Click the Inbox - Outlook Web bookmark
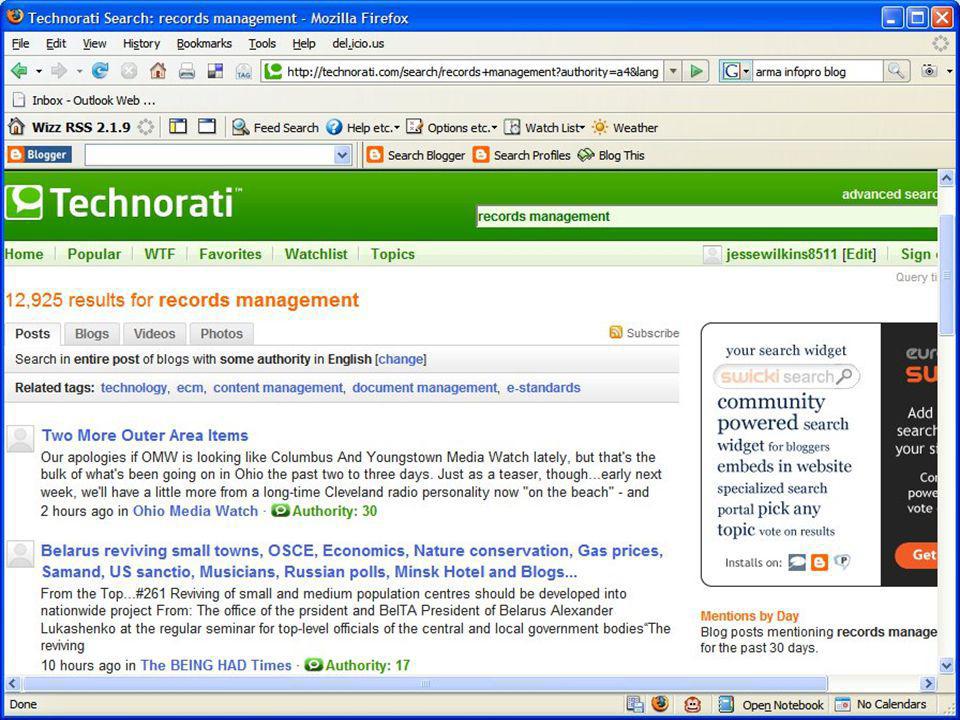 coord(84,100)
